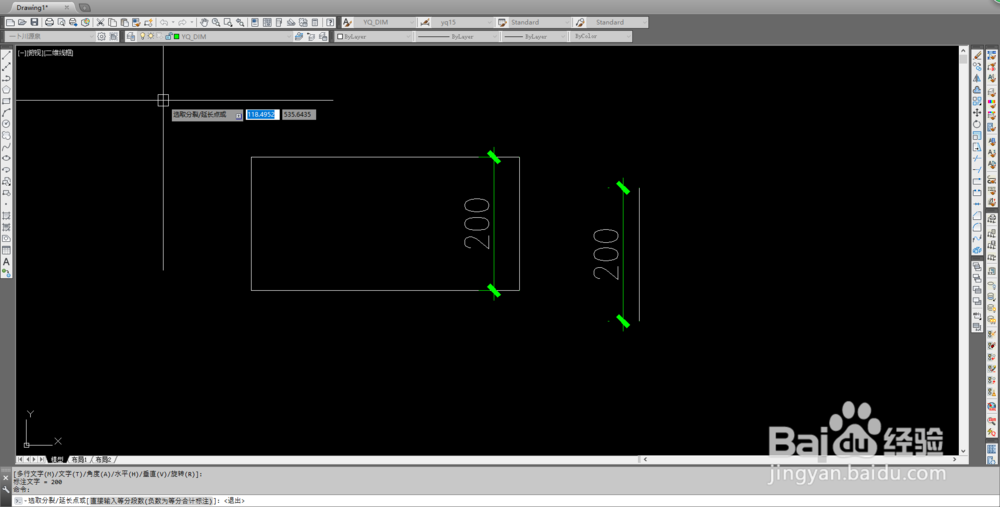Select the Circle tool in the Draw toolbar
The image size is (1000, 507).
point(6,124)
